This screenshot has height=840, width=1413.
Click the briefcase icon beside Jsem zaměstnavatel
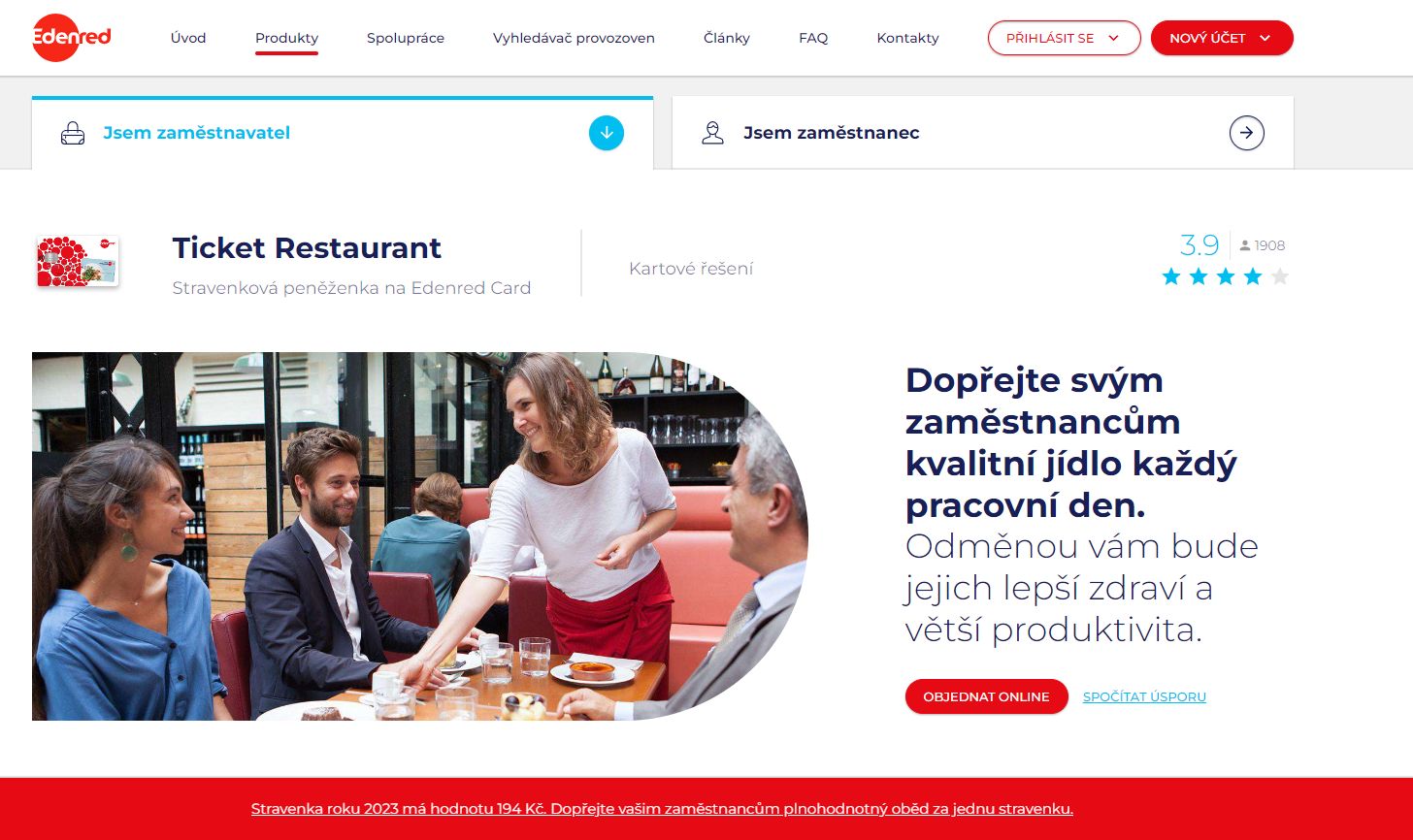(73, 133)
